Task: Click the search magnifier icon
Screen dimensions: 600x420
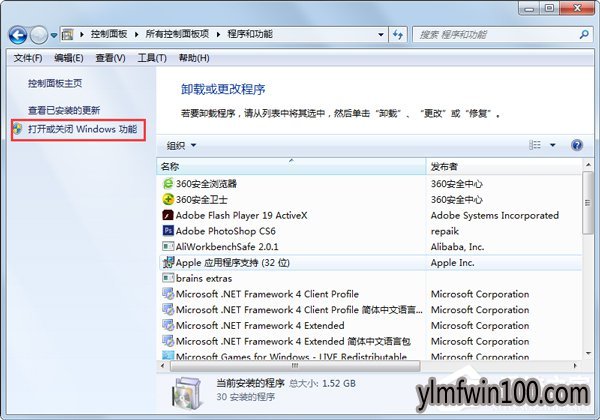Action: pyautogui.click(x=584, y=34)
